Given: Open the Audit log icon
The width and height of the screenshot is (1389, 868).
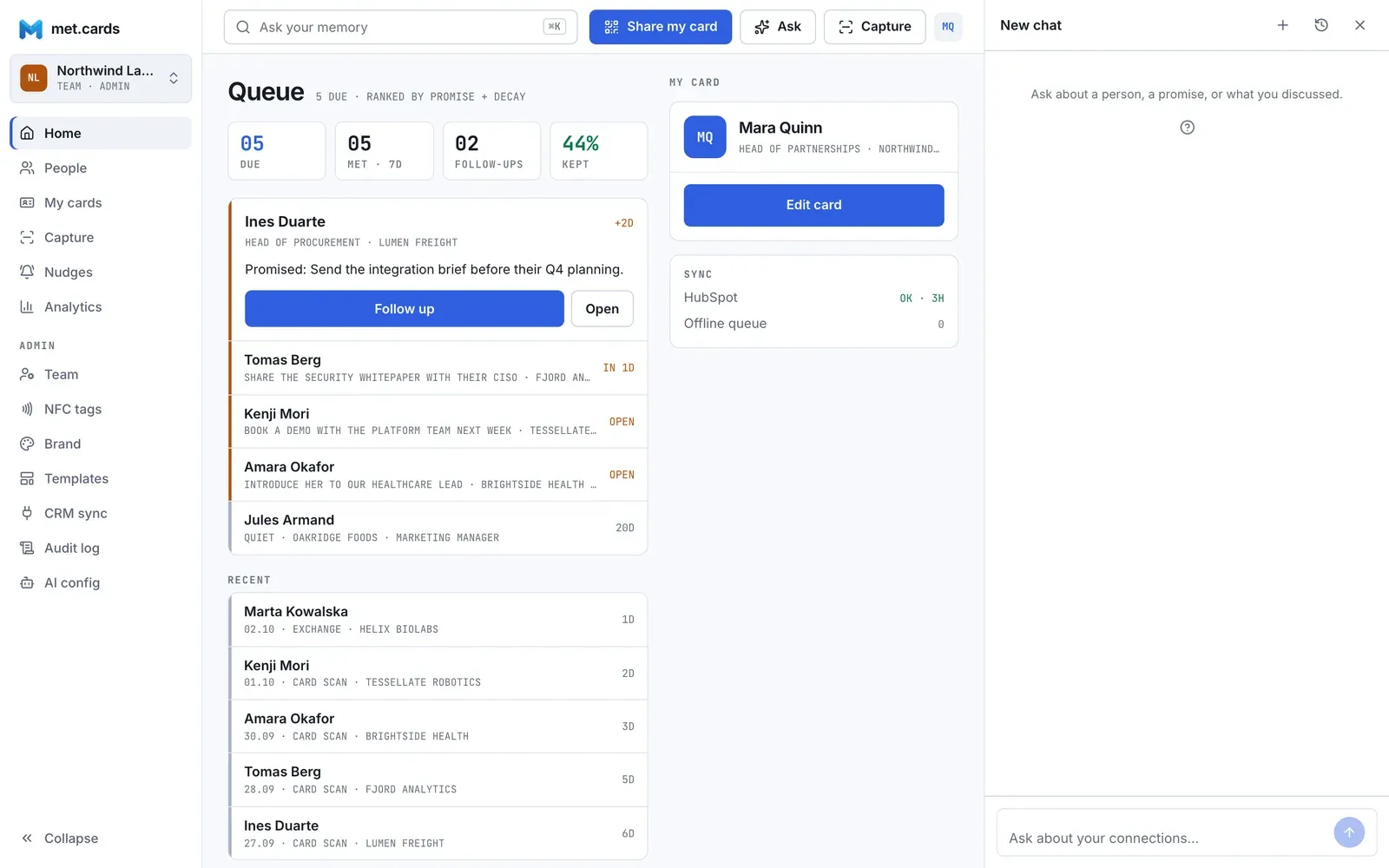Looking at the screenshot, I should click(x=28, y=548).
